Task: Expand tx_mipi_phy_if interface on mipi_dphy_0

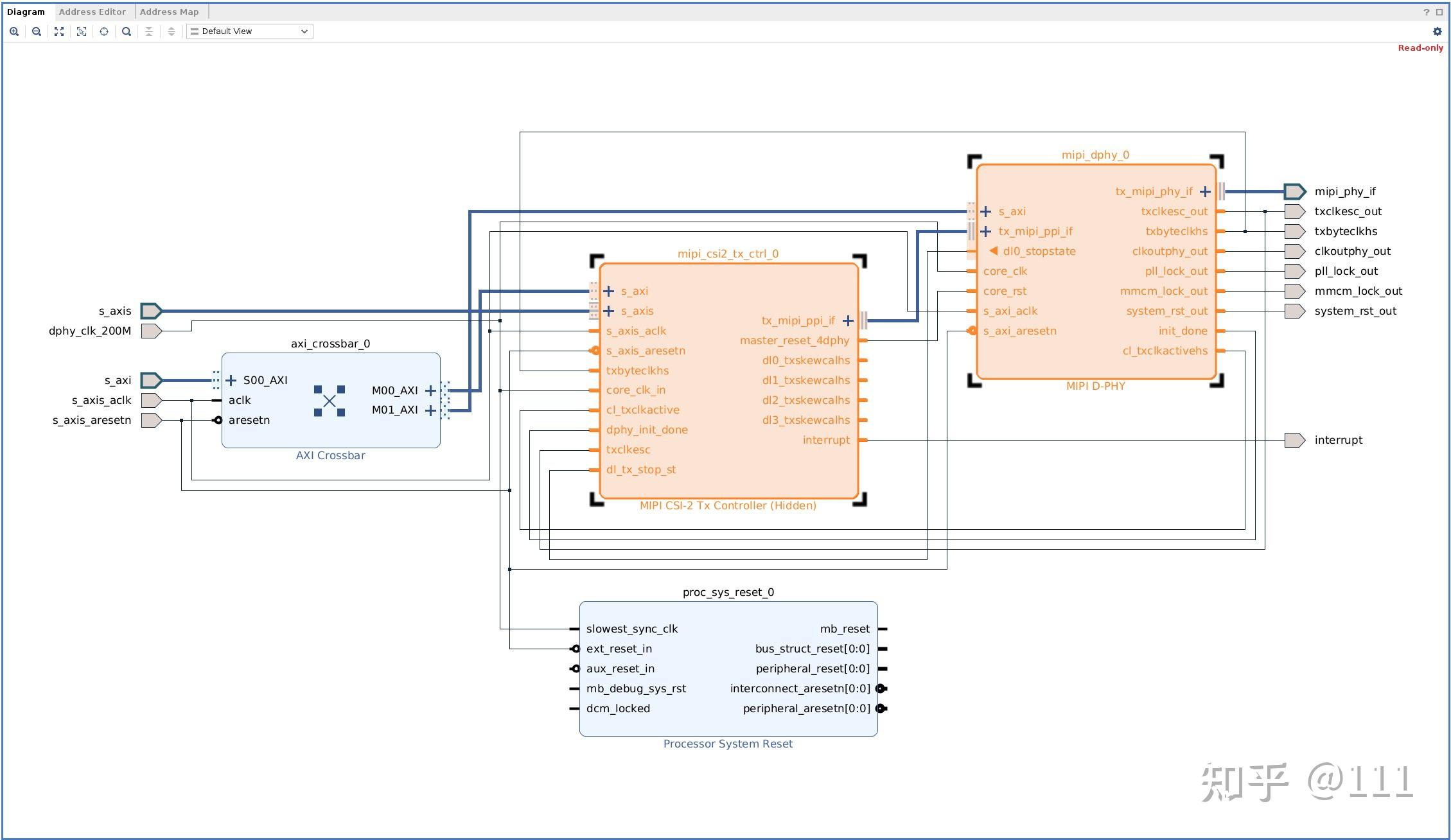Action: point(1205,191)
